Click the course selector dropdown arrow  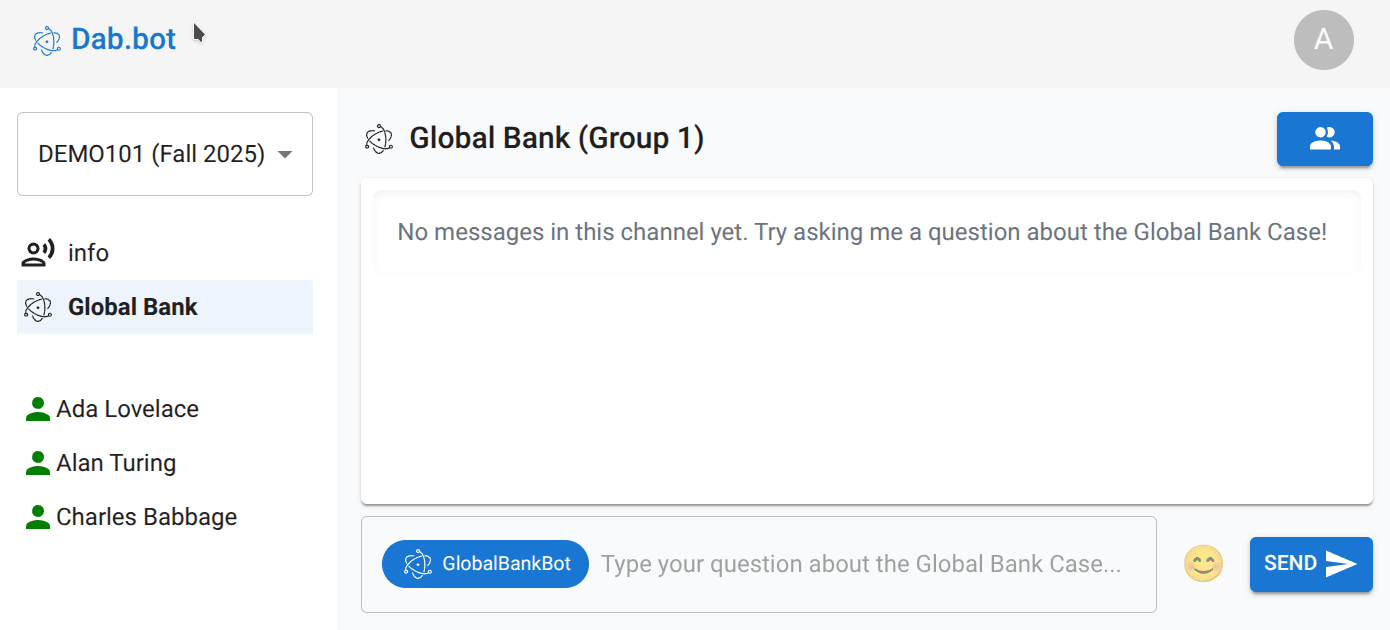coord(285,155)
